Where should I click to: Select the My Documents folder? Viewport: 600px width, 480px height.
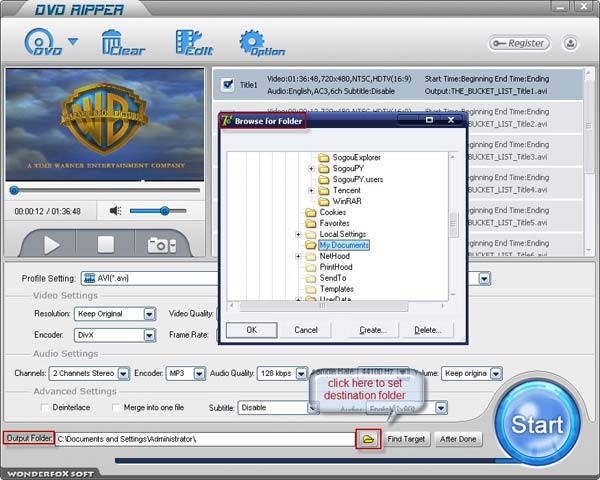[338, 245]
